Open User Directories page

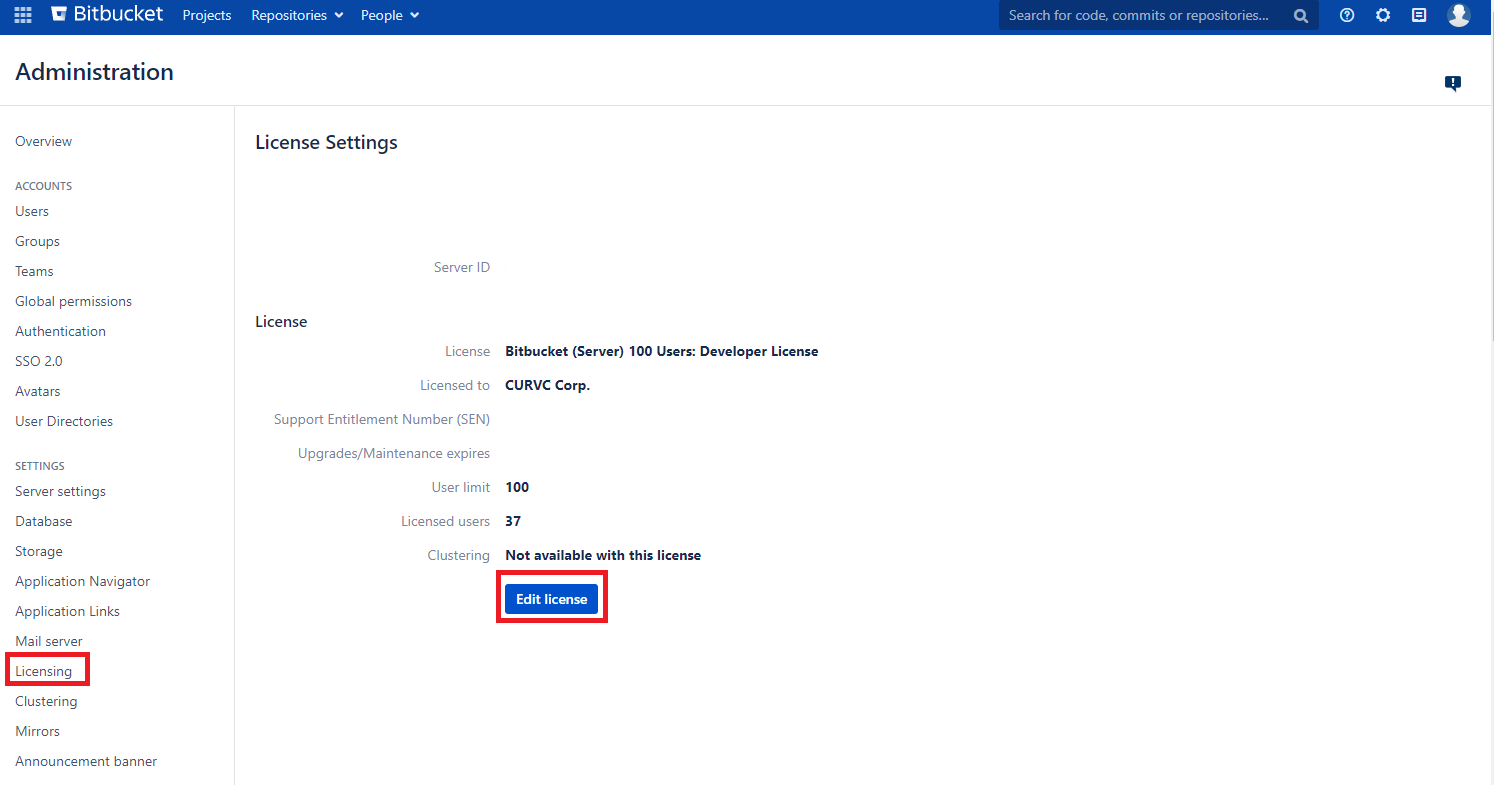[64, 421]
